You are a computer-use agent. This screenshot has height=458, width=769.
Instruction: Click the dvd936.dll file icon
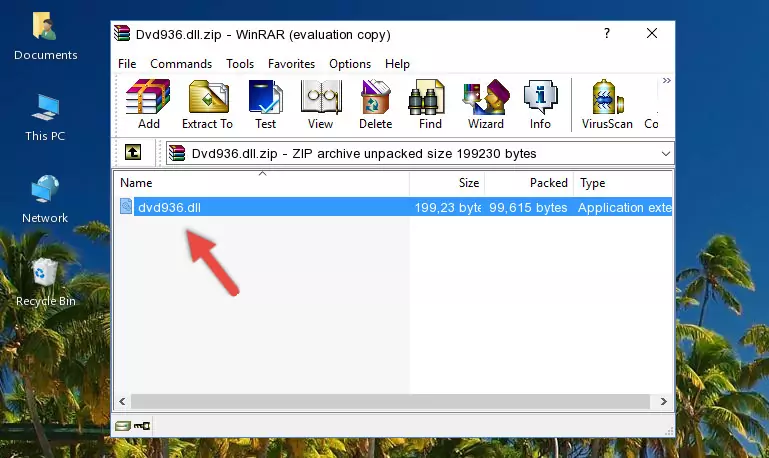tap(126, 206)
